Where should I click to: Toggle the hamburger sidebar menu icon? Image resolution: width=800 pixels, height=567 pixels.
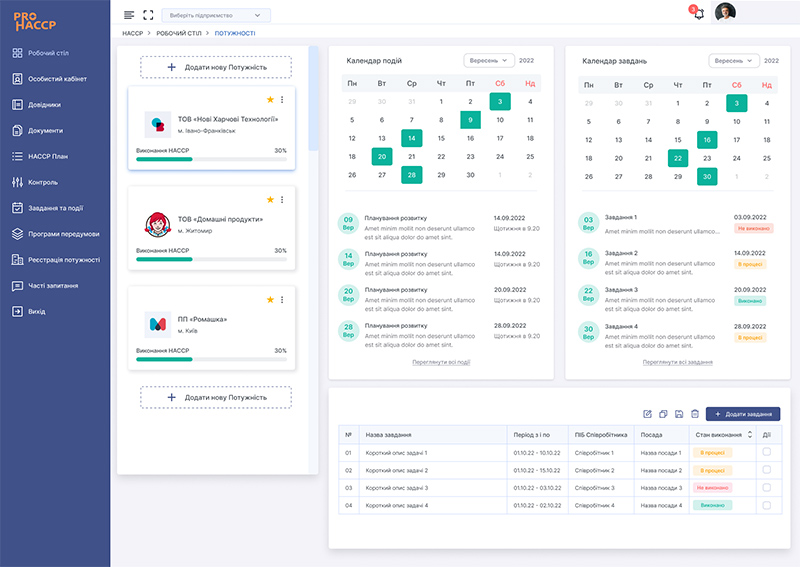click(x=128, y=15)
